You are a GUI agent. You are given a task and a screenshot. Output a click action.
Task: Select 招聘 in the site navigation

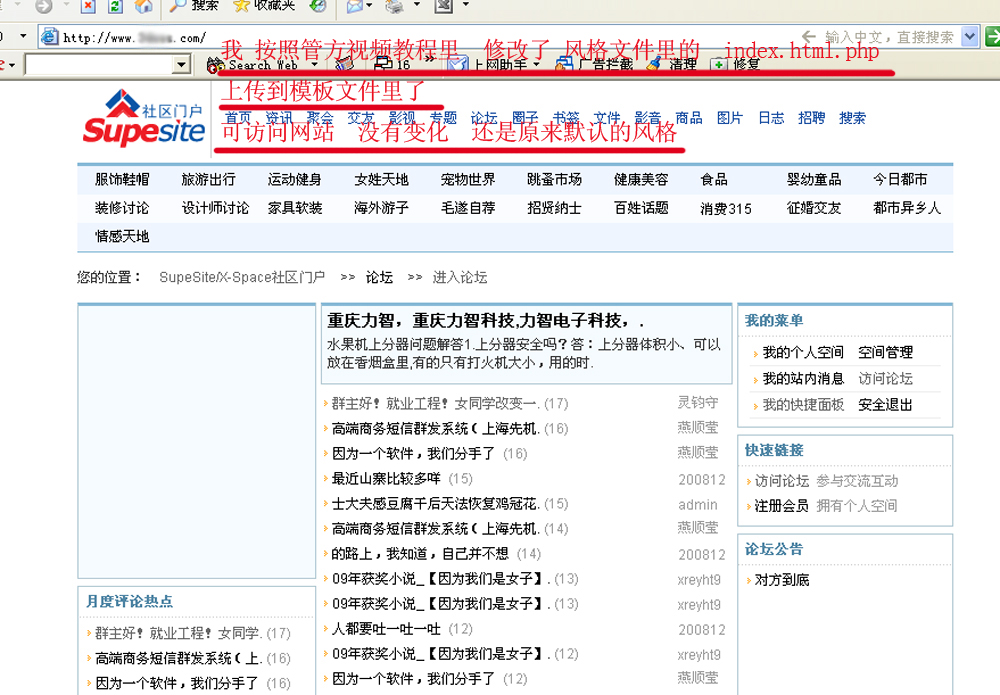[x=811, y=118]
